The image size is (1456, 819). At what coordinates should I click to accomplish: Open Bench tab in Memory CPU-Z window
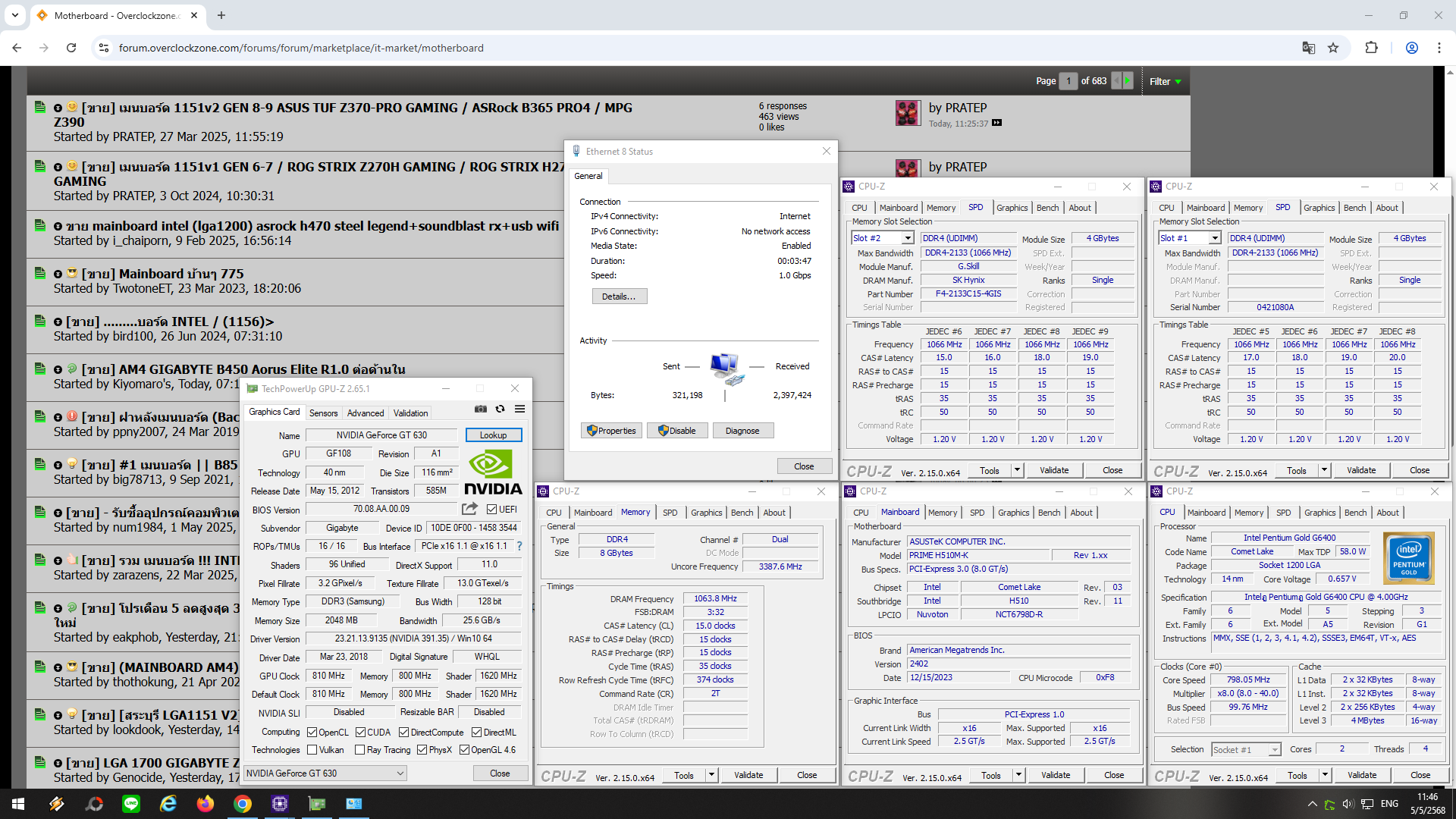(742, 513)
